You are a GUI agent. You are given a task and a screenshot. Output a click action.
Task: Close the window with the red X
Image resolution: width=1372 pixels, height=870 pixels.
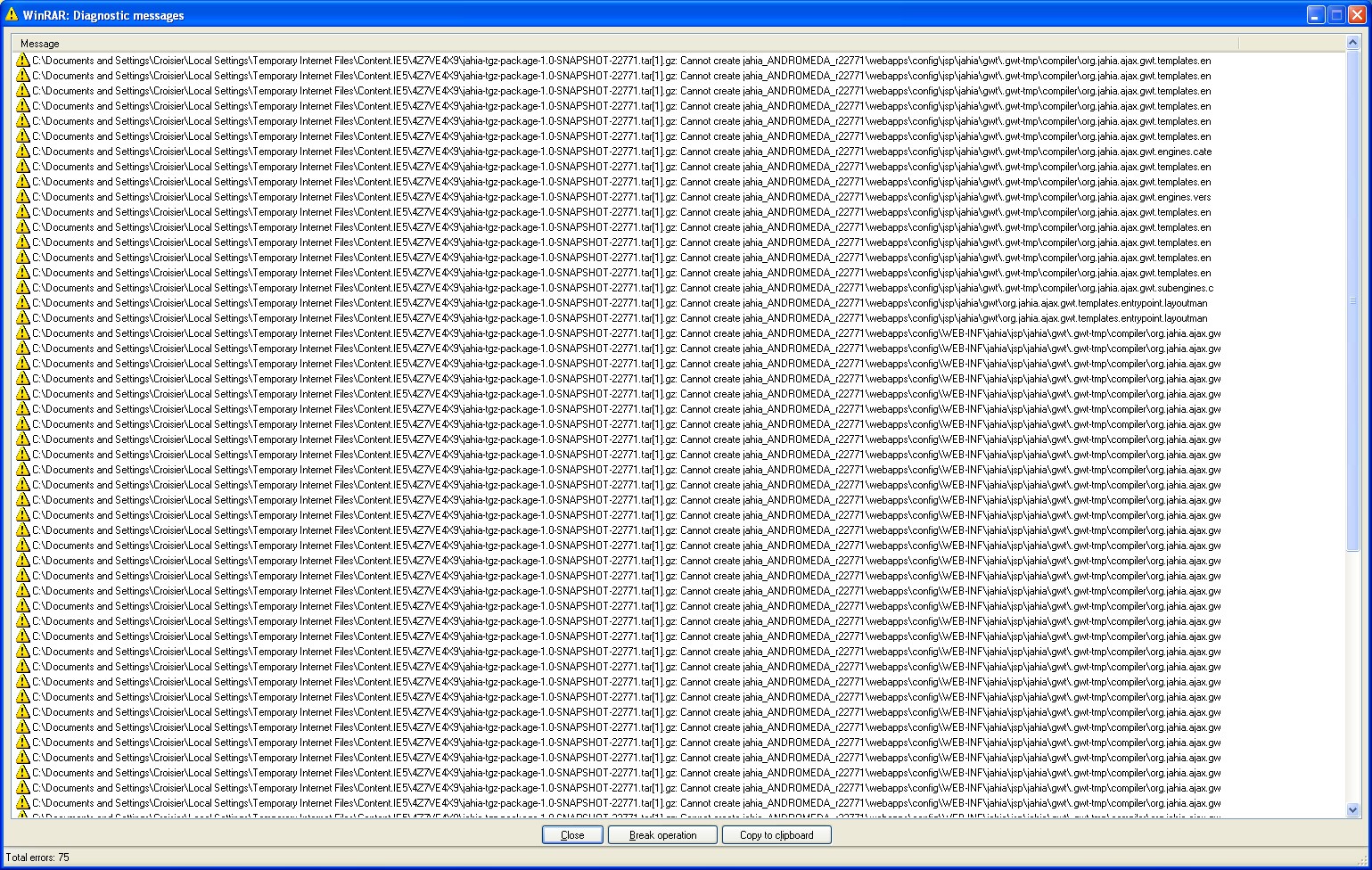tap(1357, 14)
